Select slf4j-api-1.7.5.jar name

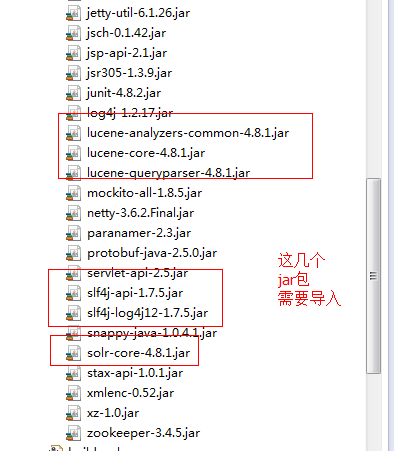[x=135, y=293]
